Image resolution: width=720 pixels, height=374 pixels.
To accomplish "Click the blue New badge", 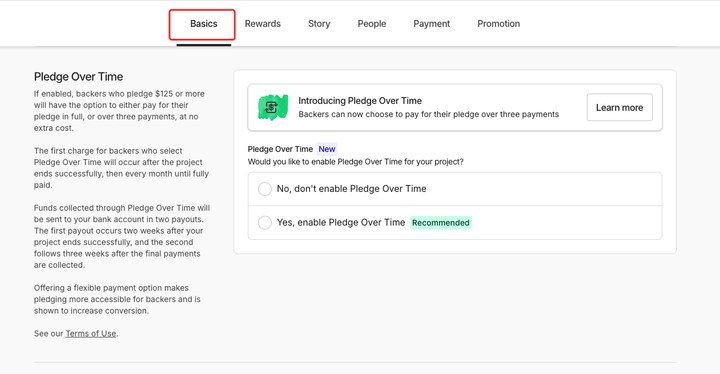I will (x=327, y=149).
